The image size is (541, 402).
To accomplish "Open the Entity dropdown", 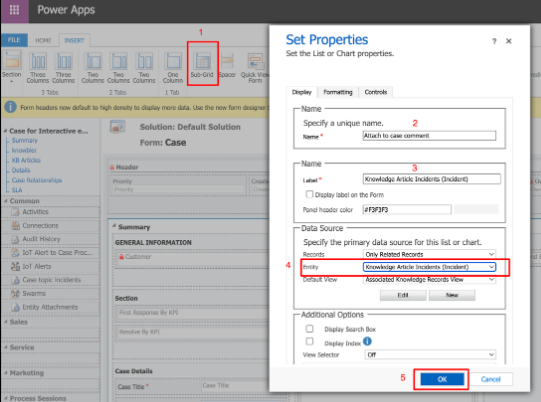I will pyautogui.click(x=429, y=267).
